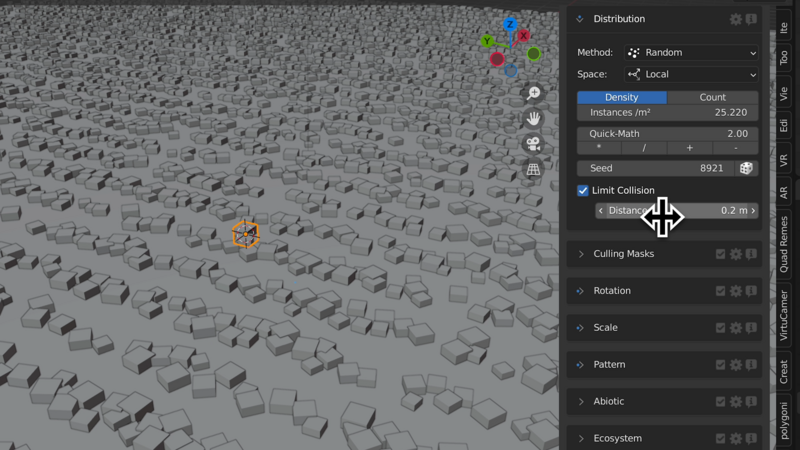Screen dimensions: 800x450
Task: Expand the Scale panel
Action: 581,328
